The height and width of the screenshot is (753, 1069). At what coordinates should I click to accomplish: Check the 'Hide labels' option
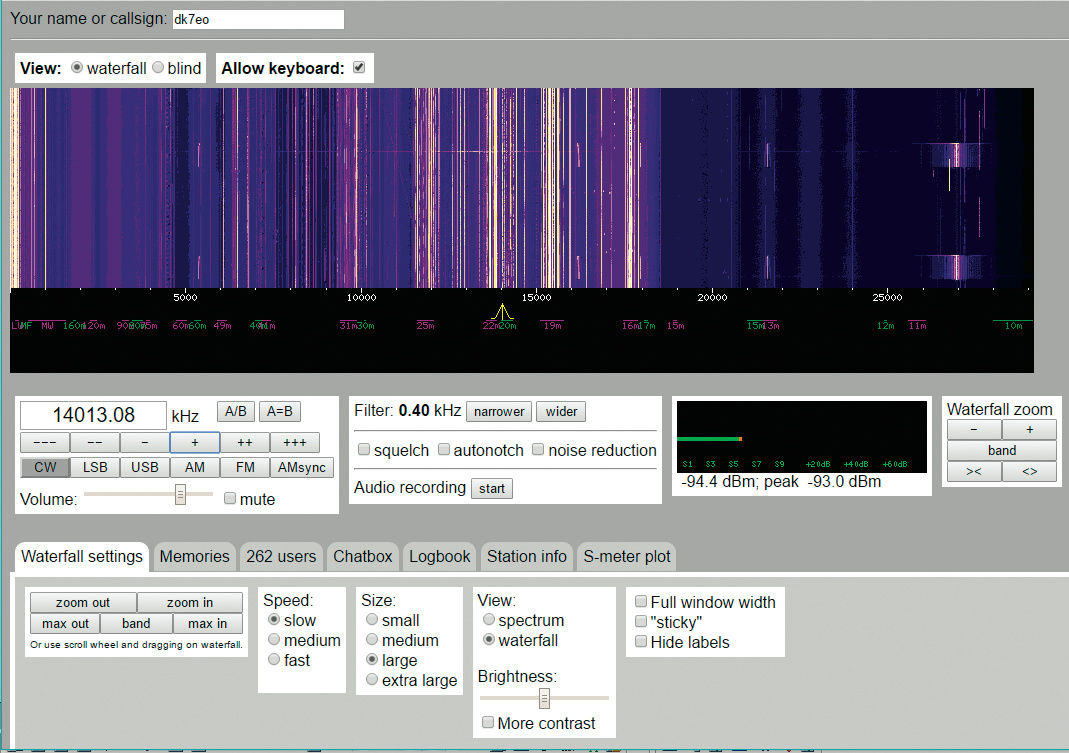pyautogui.click(x=640, y=642)
